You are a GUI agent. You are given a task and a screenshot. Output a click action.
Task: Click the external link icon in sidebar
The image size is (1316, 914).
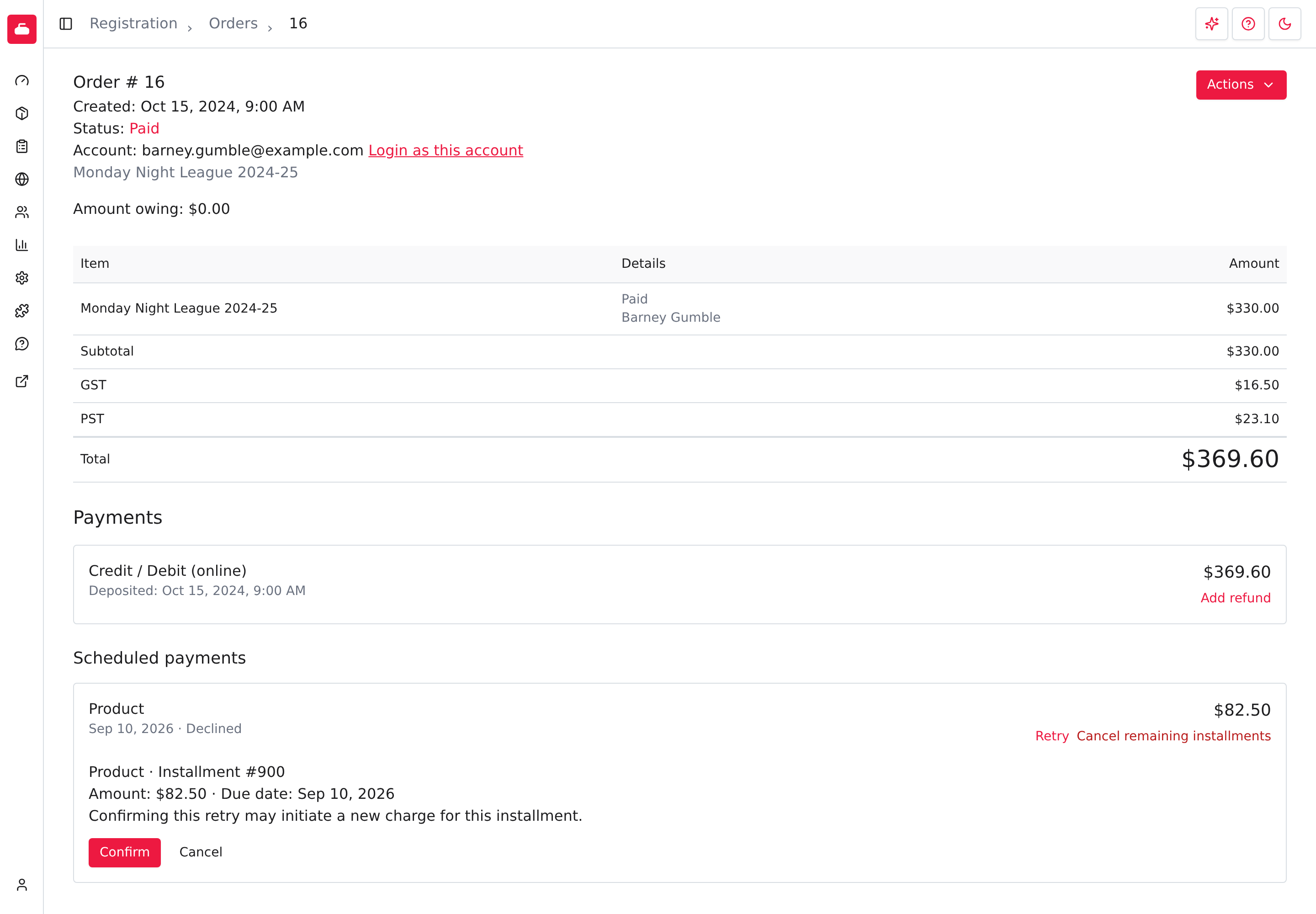pyautogui.click(x=22, y=382)
